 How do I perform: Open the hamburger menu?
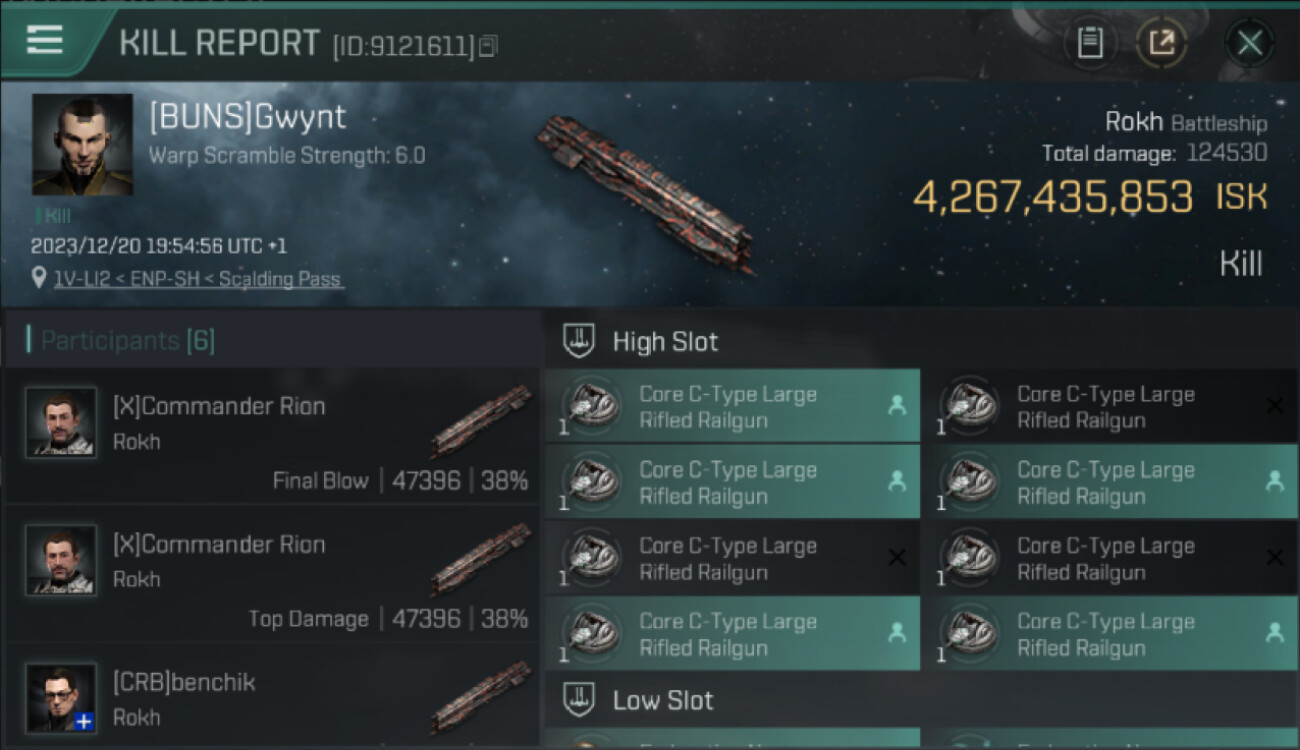tap(45, 40)
